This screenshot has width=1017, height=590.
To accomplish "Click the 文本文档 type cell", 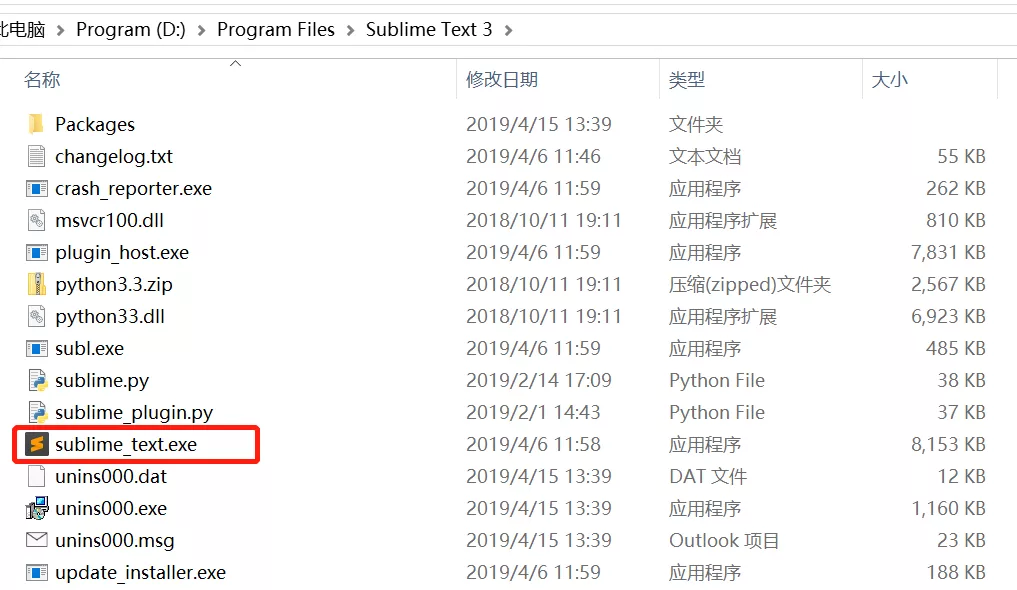I will [x=705, y=156].
